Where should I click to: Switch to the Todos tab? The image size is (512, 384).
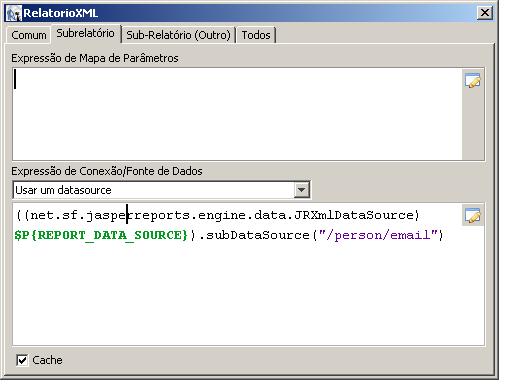pyautogui.click(x=256, y=35)
